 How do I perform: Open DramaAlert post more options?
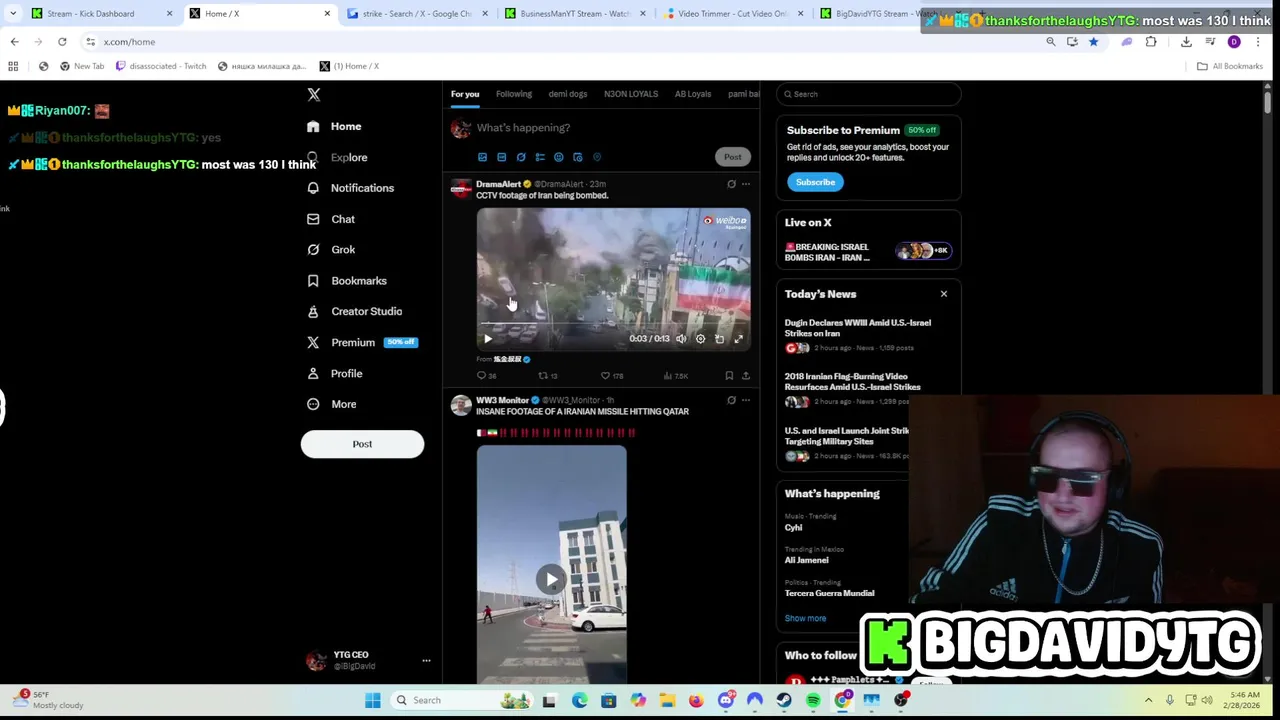point(746,184)
